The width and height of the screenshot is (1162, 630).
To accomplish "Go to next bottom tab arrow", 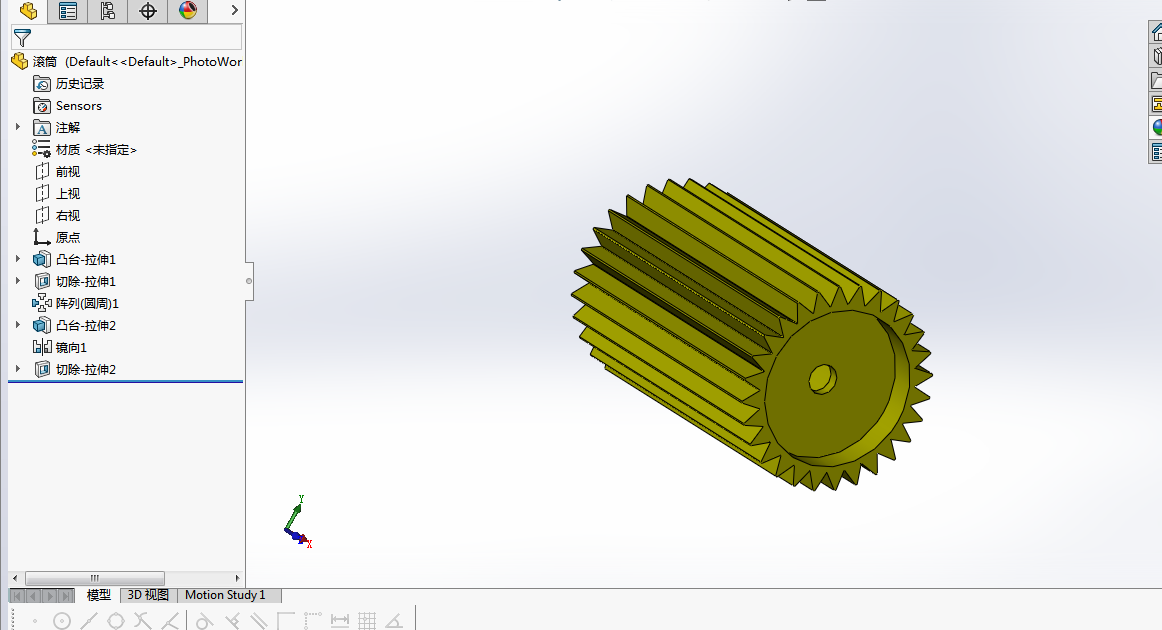I will click(50, 596).
